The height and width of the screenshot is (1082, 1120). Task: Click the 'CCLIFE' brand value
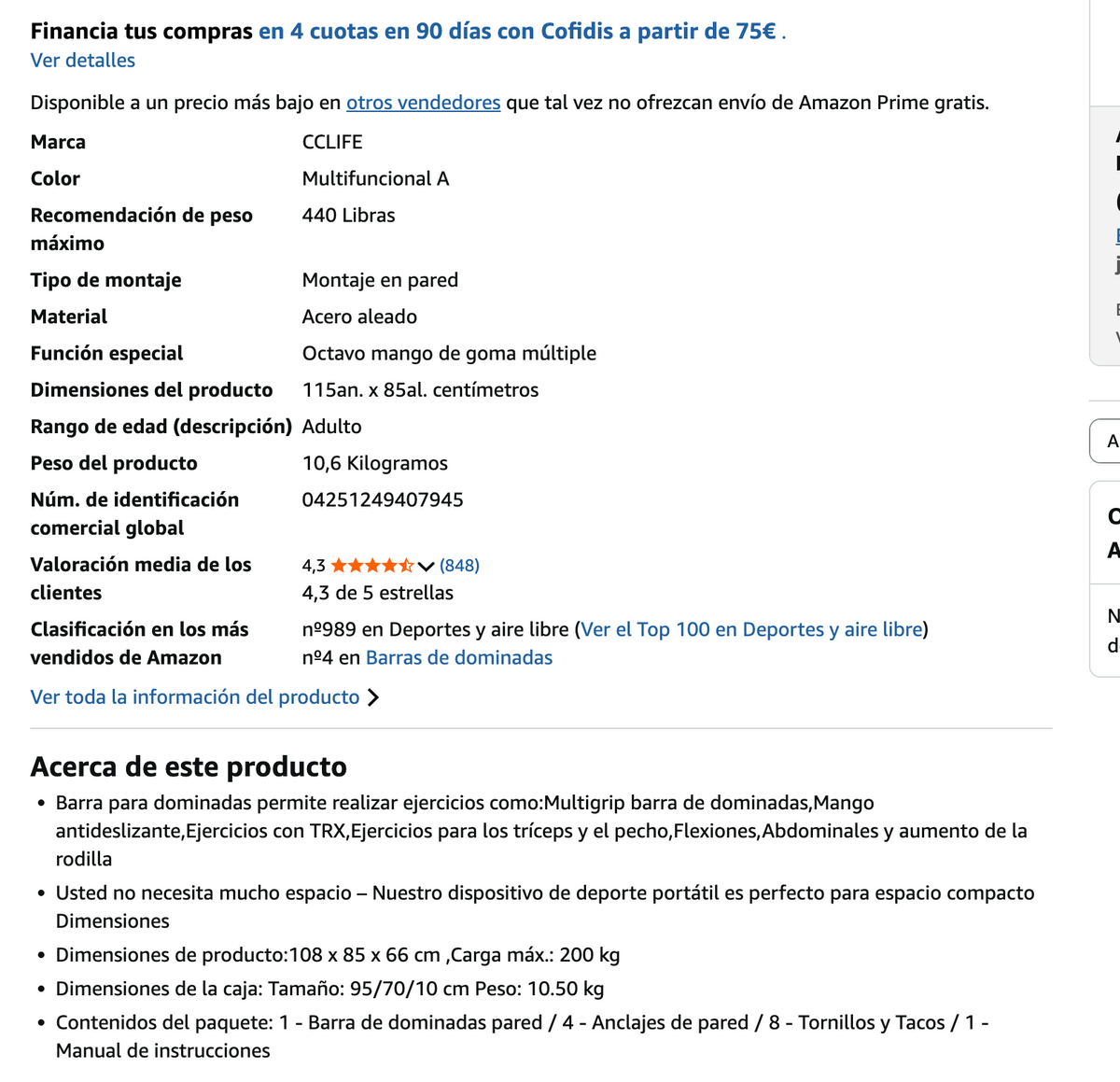tap(332, 142)
